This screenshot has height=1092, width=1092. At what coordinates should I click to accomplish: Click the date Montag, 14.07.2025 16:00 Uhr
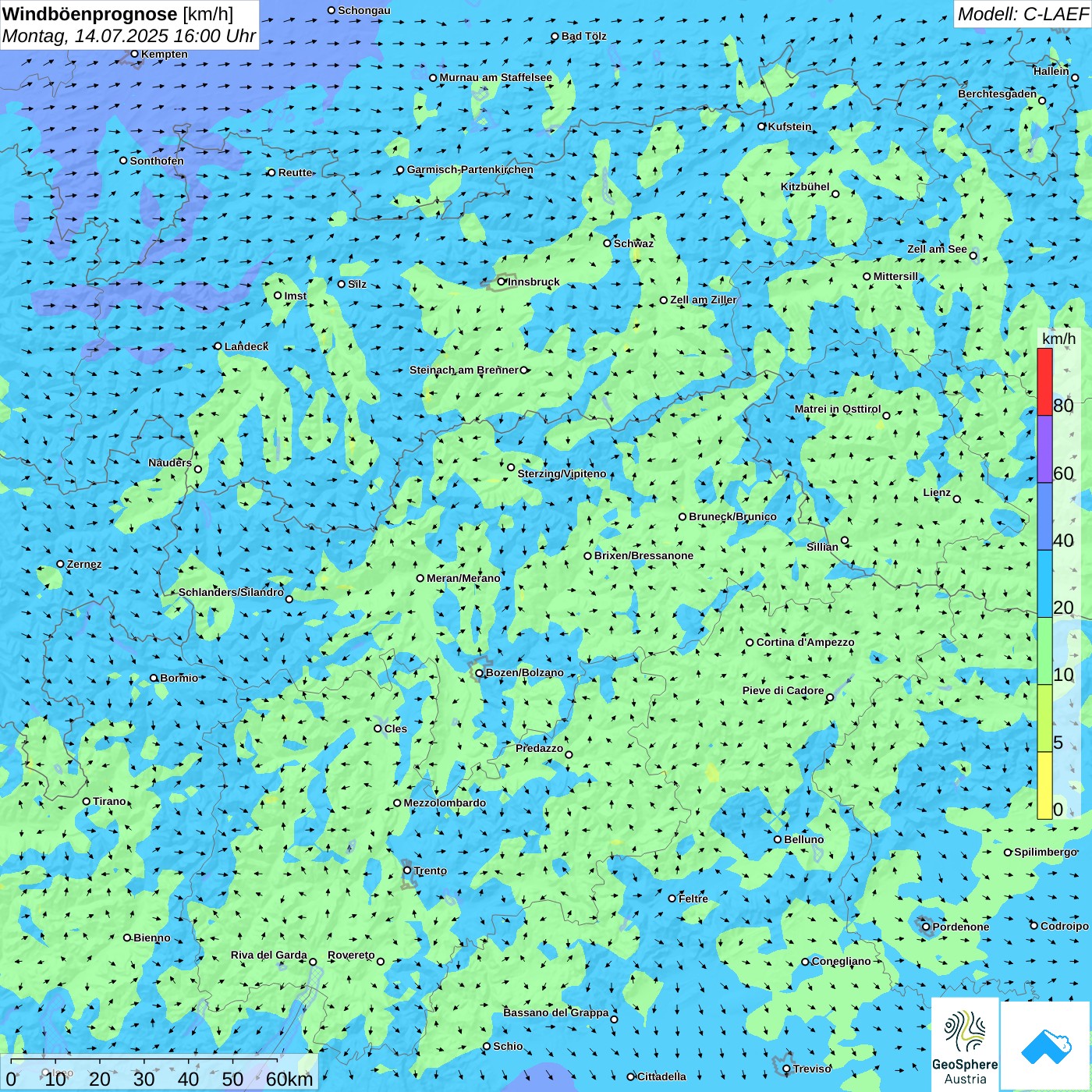tap(129, 36)
